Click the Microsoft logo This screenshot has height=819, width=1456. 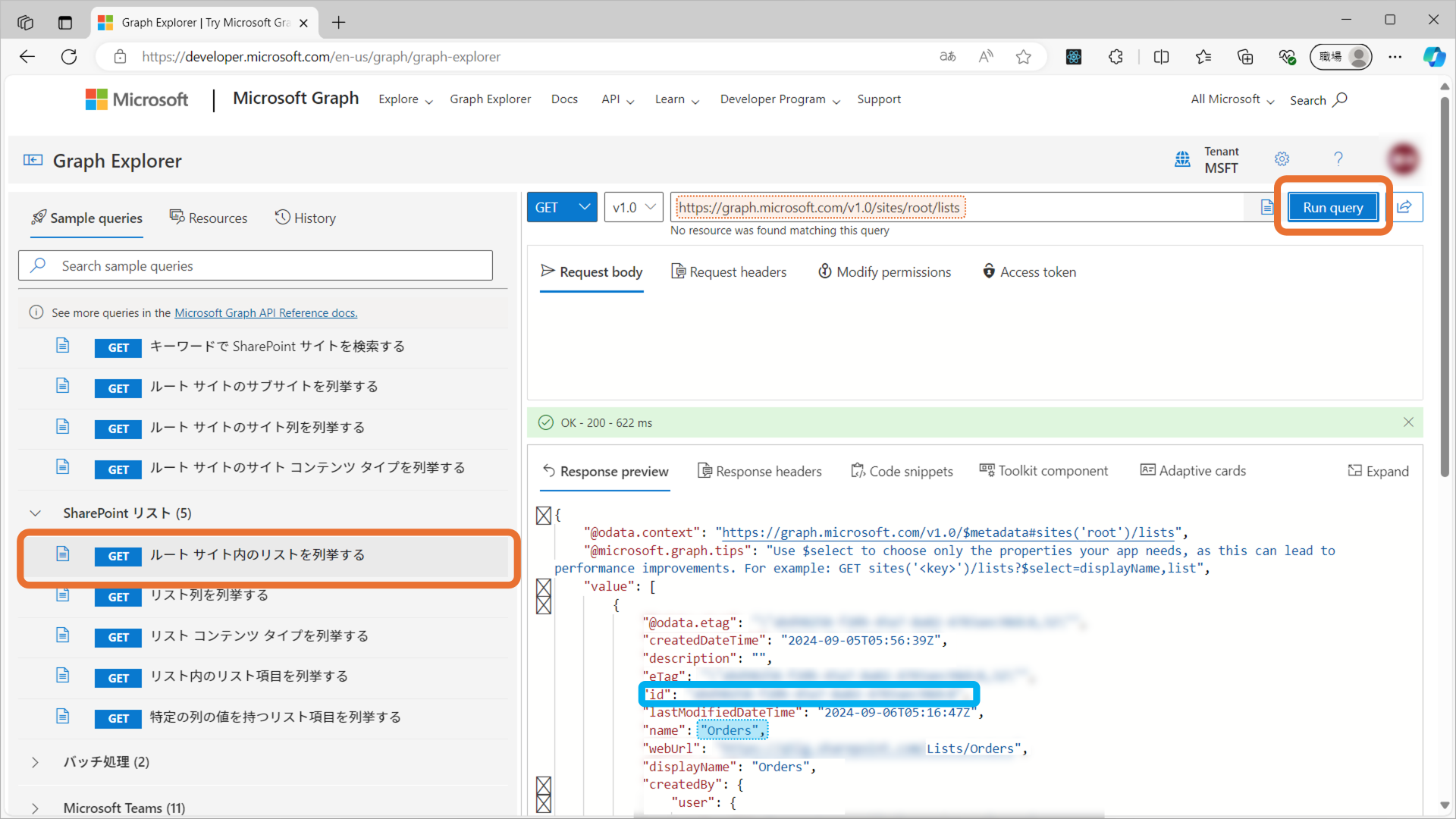[136, 99]
